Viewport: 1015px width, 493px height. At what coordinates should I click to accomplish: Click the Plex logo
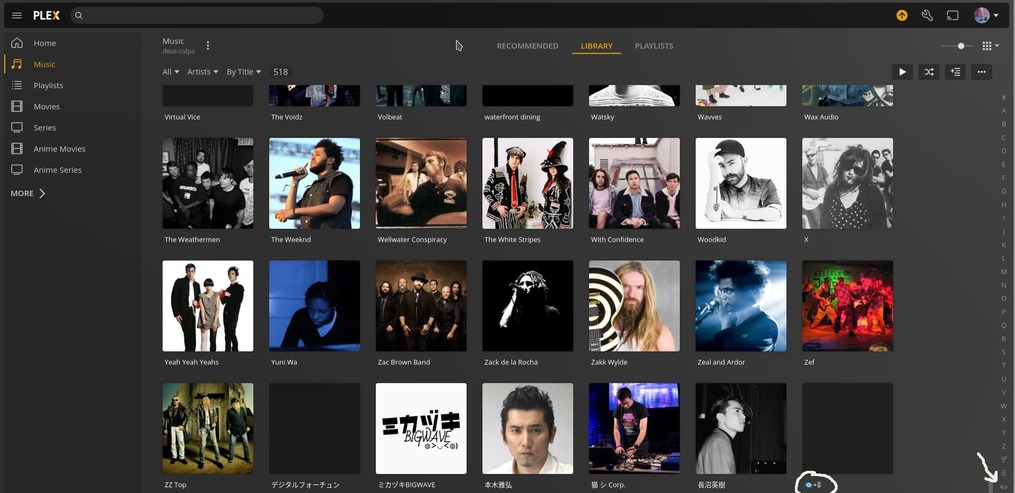[x=47, y=16]
